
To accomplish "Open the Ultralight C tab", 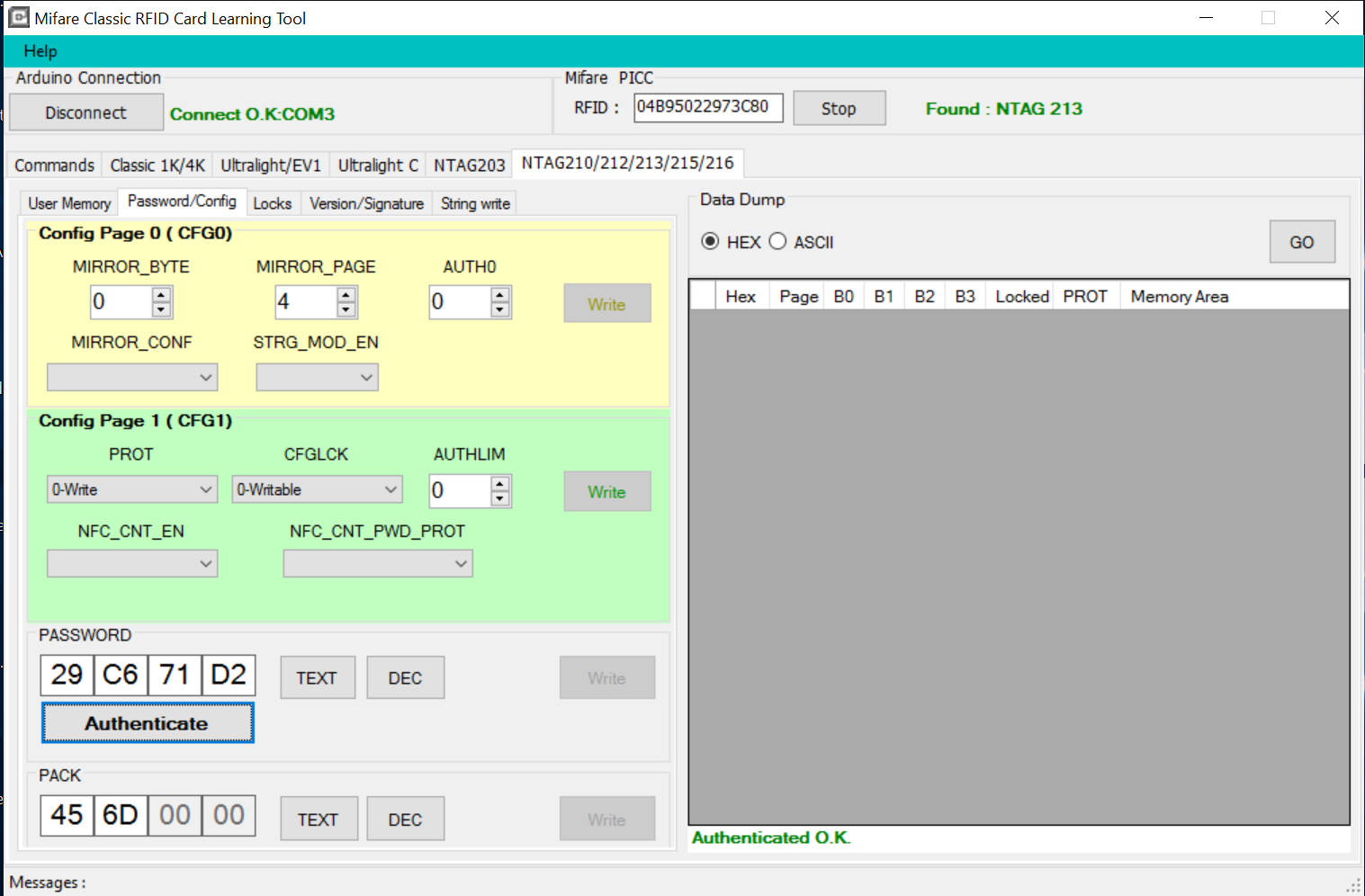I will click(378, 166).
